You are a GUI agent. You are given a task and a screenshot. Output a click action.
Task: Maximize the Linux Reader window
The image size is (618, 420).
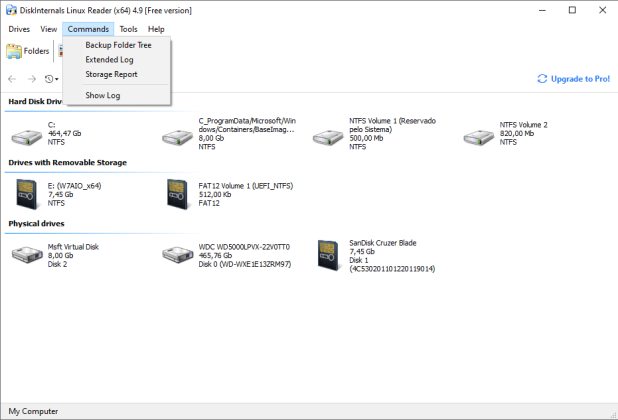click(x=572, y=10)
